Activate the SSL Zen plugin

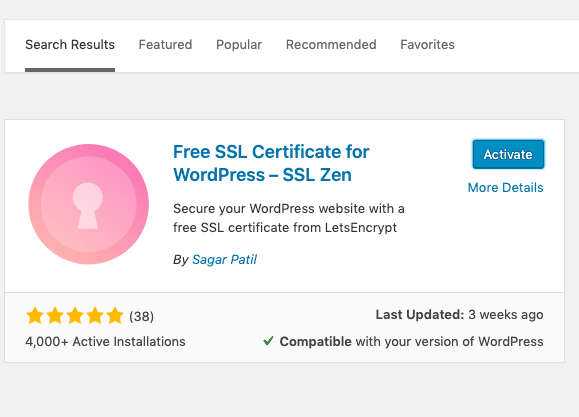(x=508, y=154)
